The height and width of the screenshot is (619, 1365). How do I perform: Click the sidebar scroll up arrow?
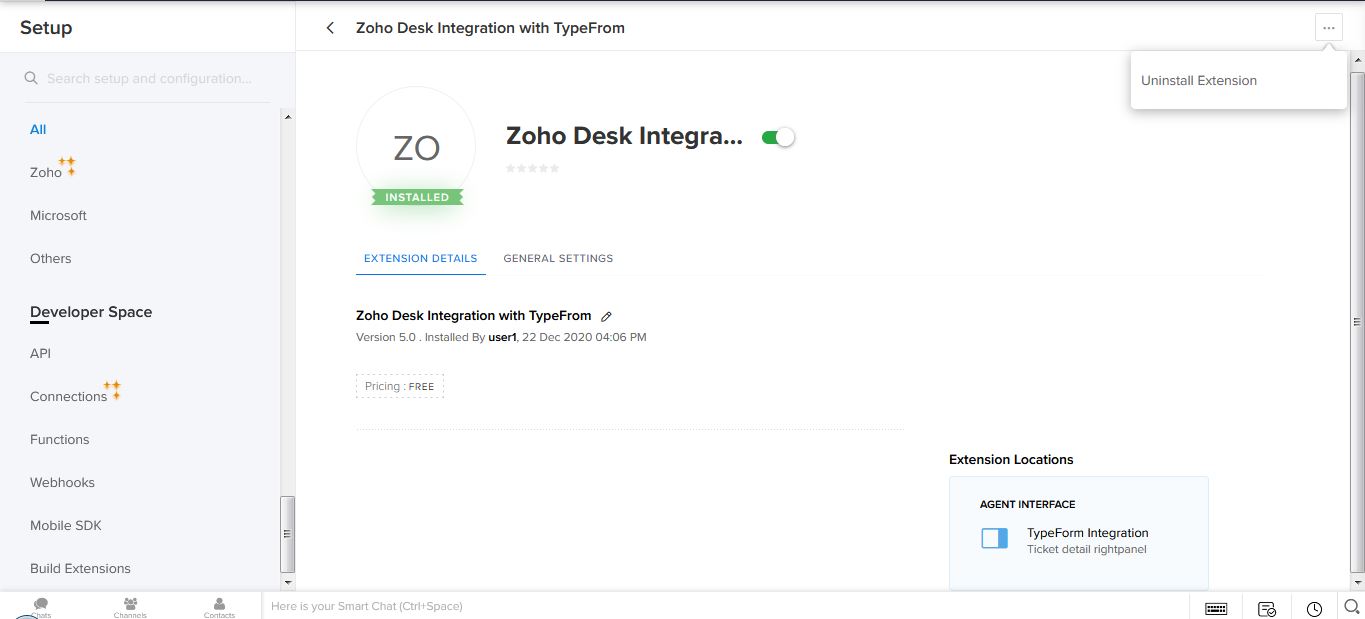[288, 117]
